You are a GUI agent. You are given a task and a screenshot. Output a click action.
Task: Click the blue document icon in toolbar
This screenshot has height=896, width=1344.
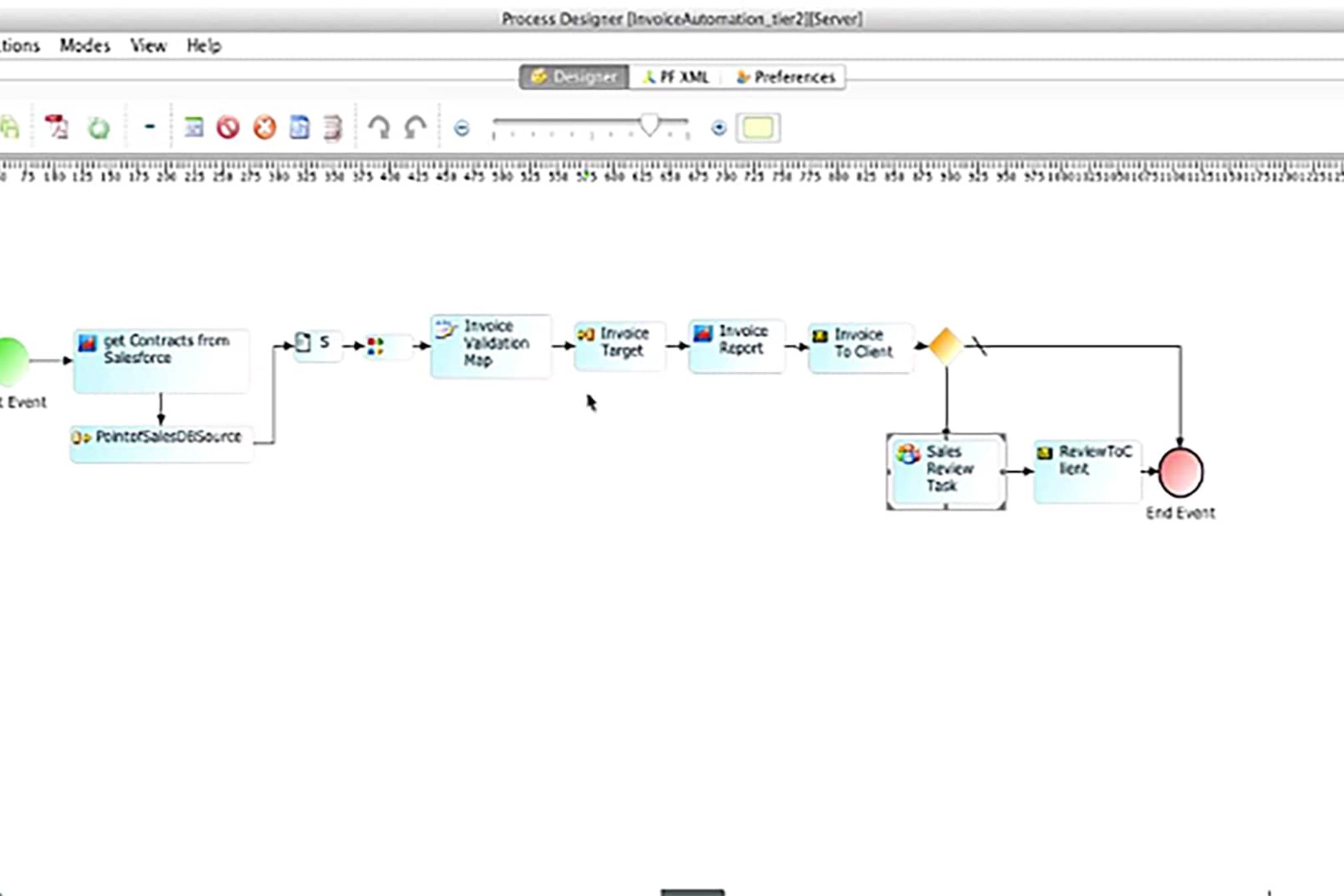click(x=299, y=127)
